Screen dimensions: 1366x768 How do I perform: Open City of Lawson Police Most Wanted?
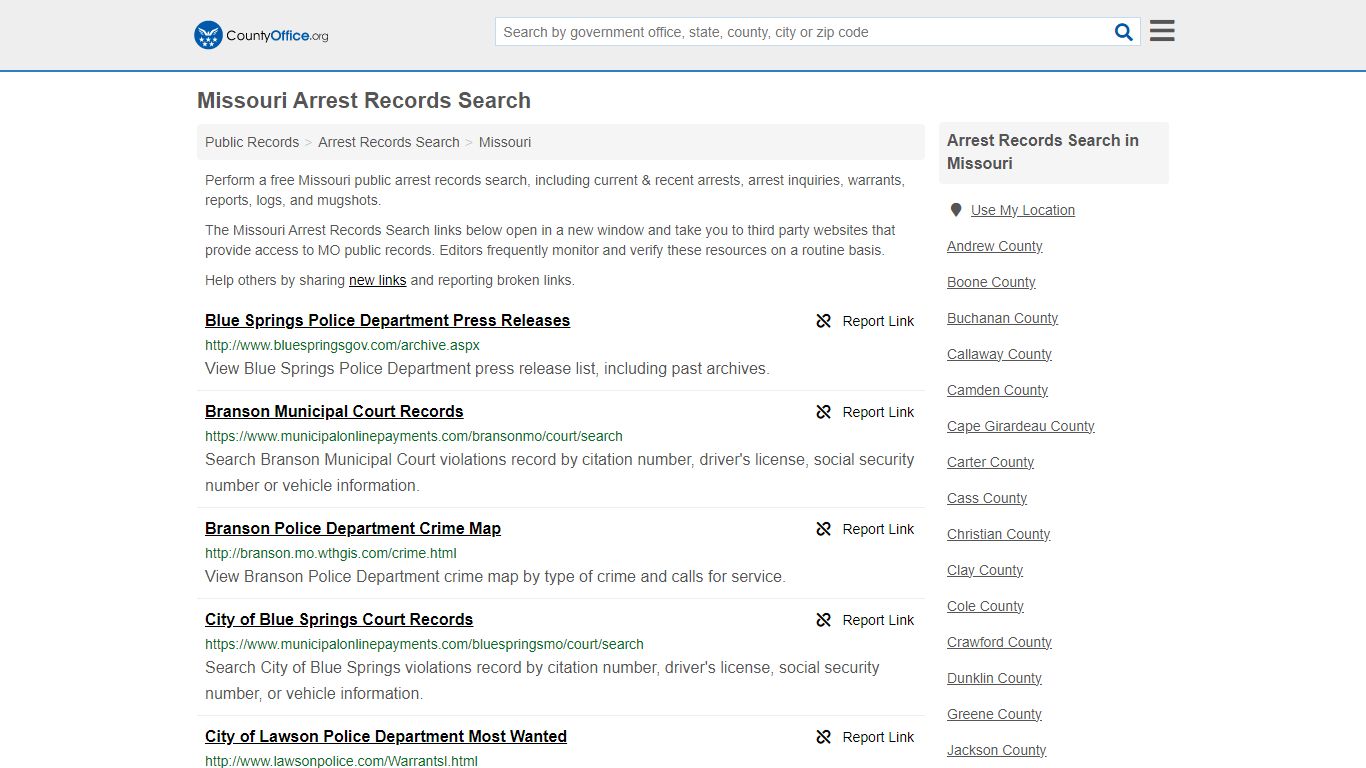coord(386,736)
